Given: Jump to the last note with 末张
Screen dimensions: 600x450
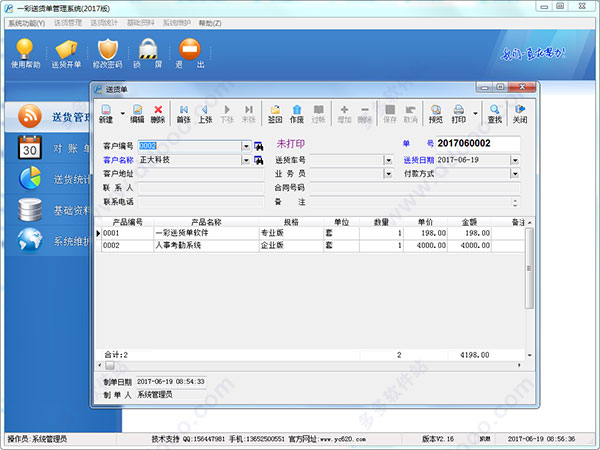Looking at the screenshot, I should pos(249,114).
